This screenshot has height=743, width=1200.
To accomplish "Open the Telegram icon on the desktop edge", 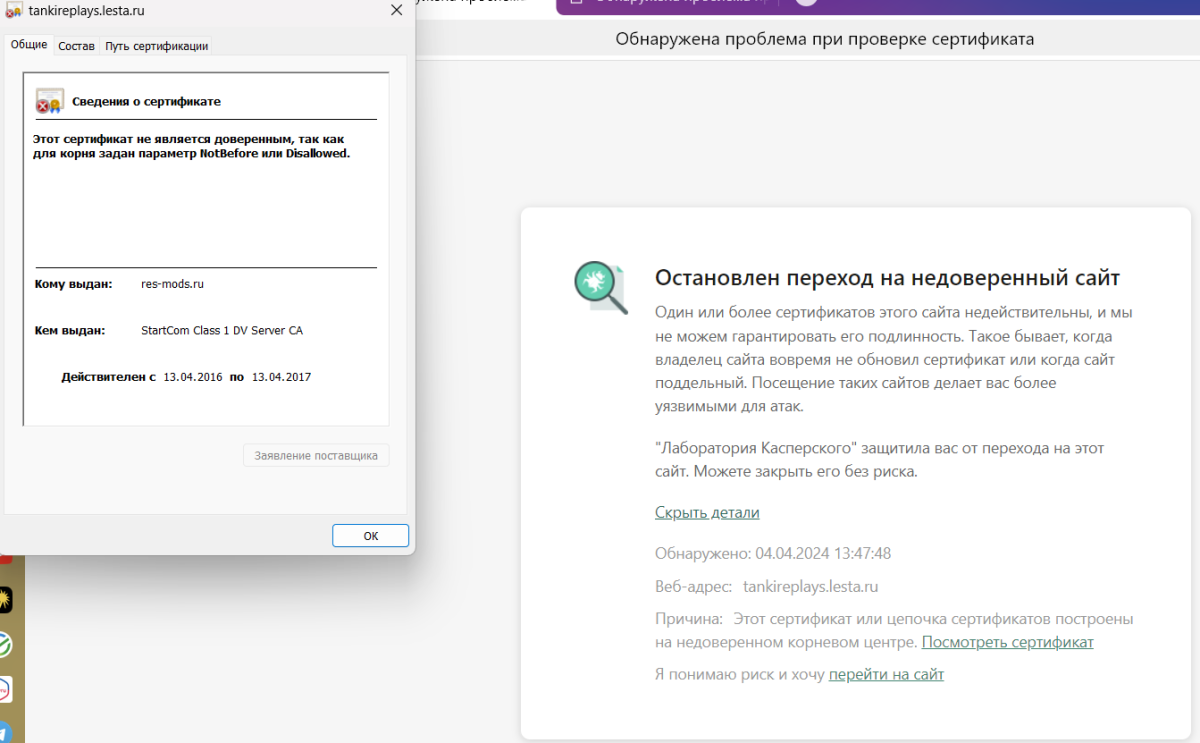I will tap(4, 731).
